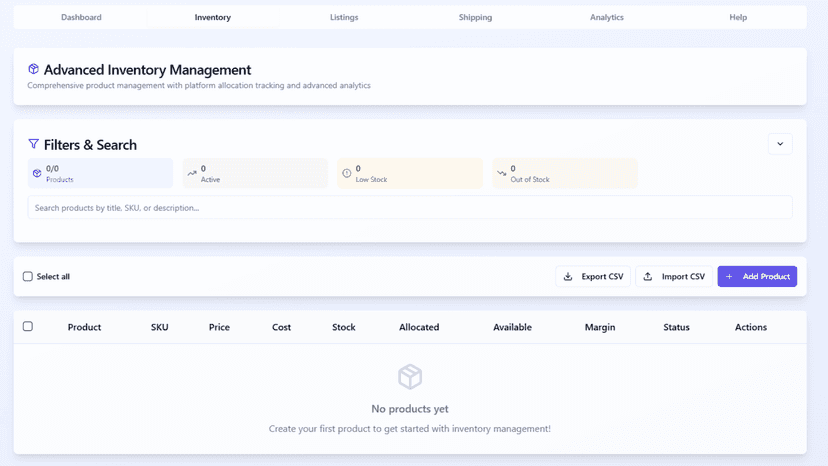Expand the Filters & Search chevron

[780, 144]
